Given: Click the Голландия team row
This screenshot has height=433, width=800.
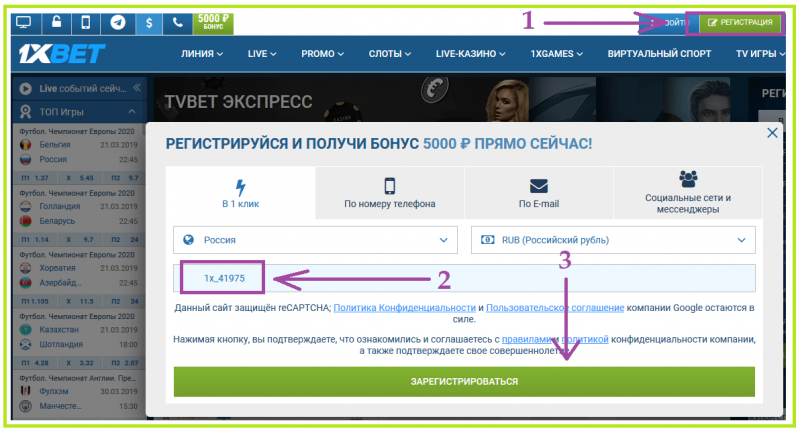Looking at the screenshot, I should pyautogui.click(x=79, y=206).
